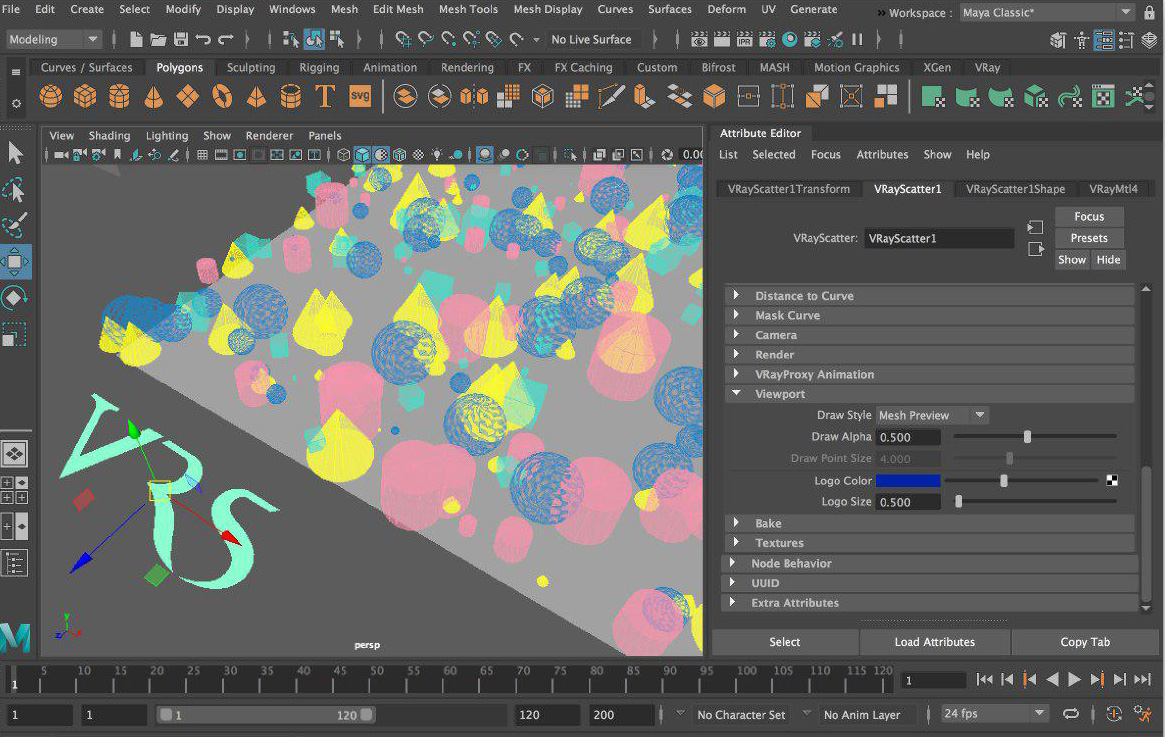Image resolution: width=1165 pixels, height=737 pixels.
Task: Create a polygon cylinder from the shelf
Action: point(119,97)
